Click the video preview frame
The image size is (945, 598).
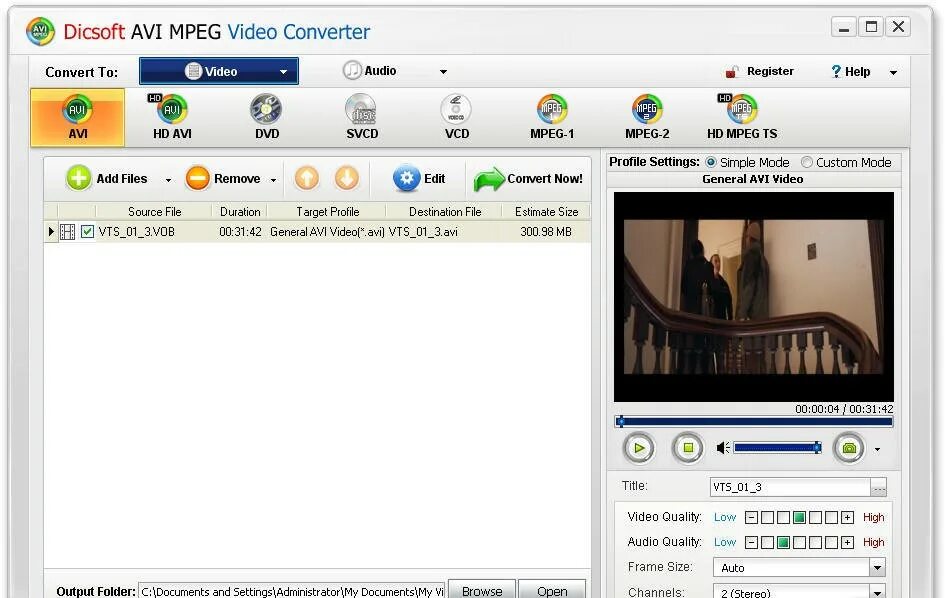[x=753, y=297]
